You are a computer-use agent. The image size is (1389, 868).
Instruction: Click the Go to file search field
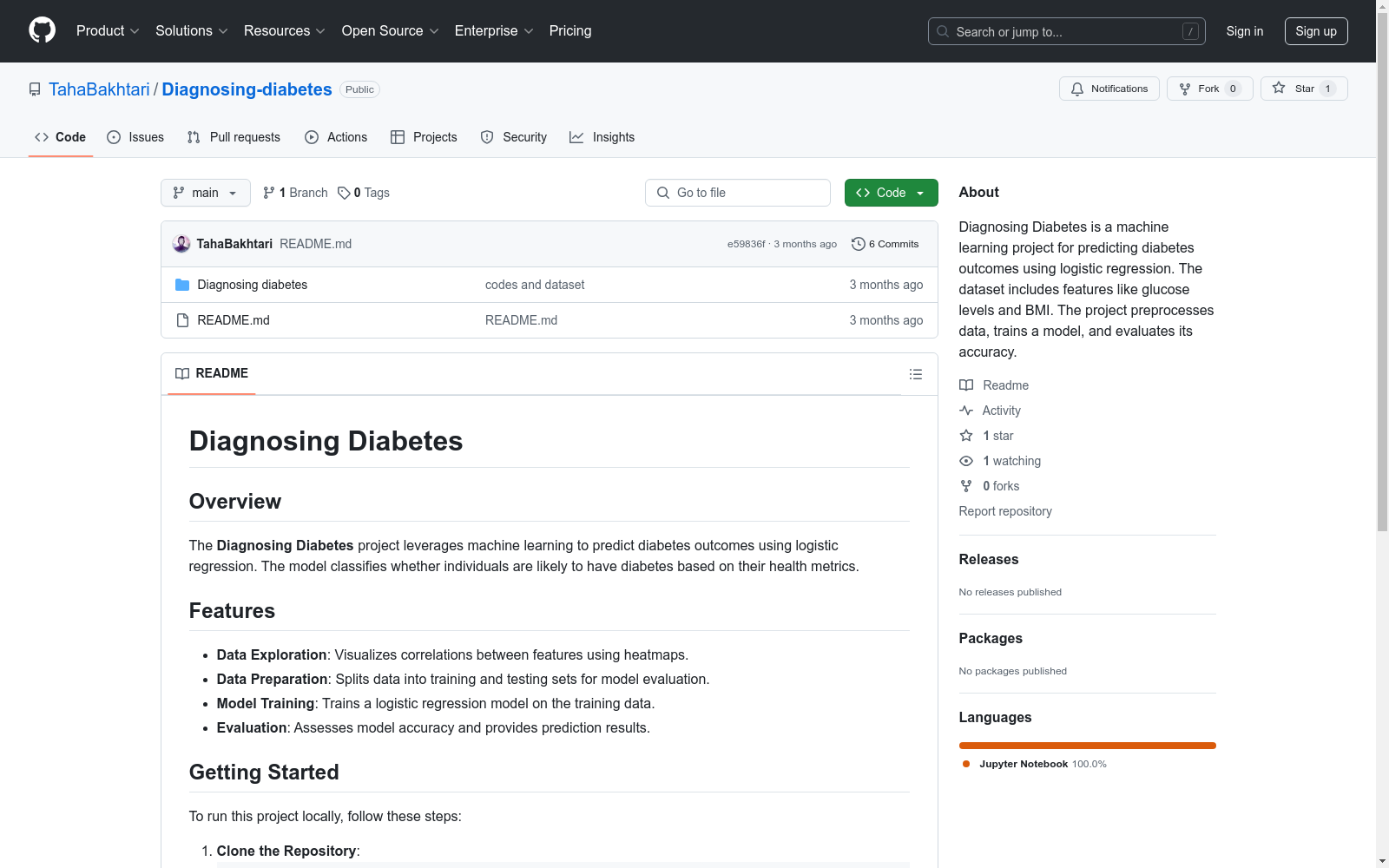pyautogui.click(x=738, y=193)
